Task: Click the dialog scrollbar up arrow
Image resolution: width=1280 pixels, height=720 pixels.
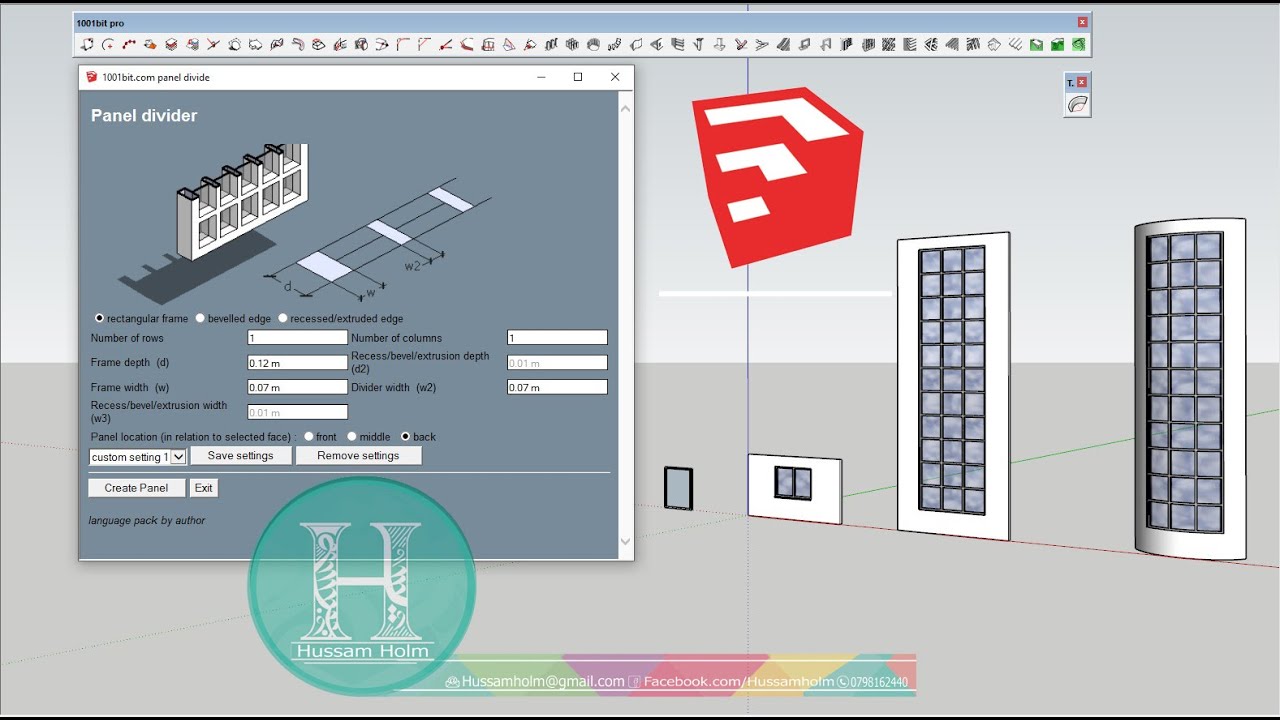Action: tap(625, 108)
